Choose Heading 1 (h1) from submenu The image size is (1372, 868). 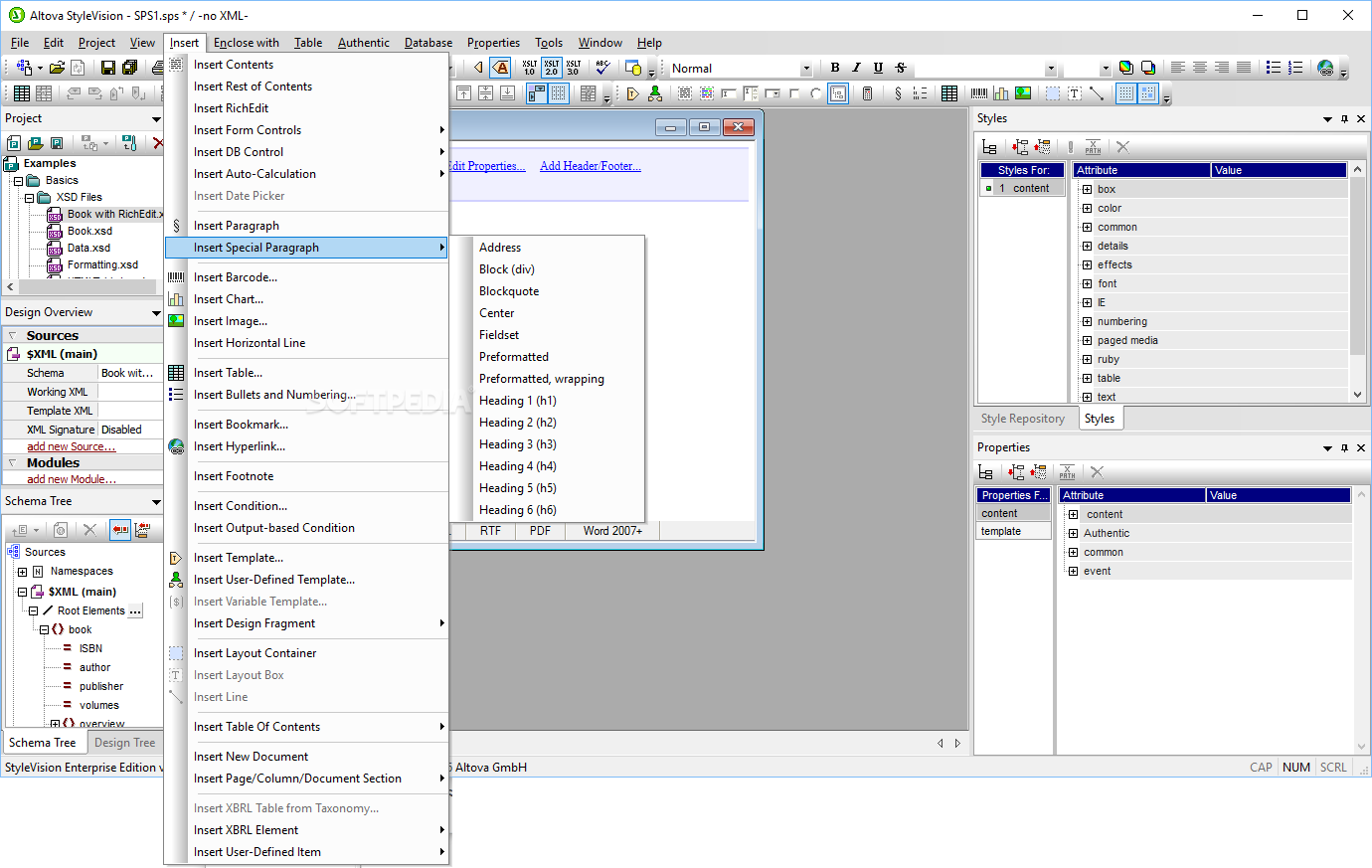pyautogui.click(x=517, y=401)
